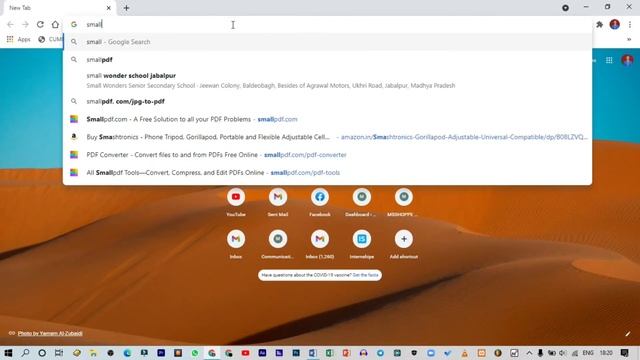This screenshot has height=360, width=640.
Task: Open Excel from the taskbar
Action: tap(330, 353)
